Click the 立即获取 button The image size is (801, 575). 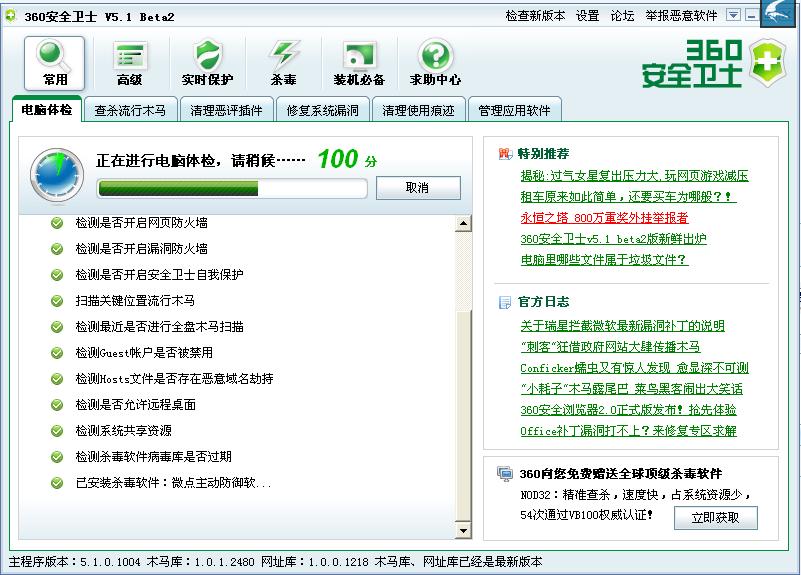tap(715, 518)
